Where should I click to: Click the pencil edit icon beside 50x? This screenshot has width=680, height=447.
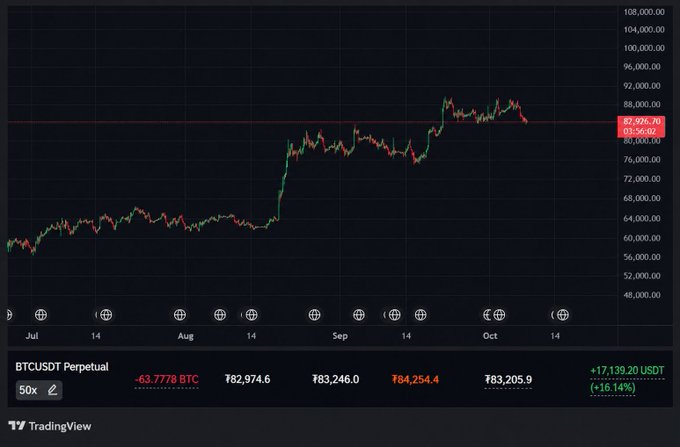(x=52, y=390)
